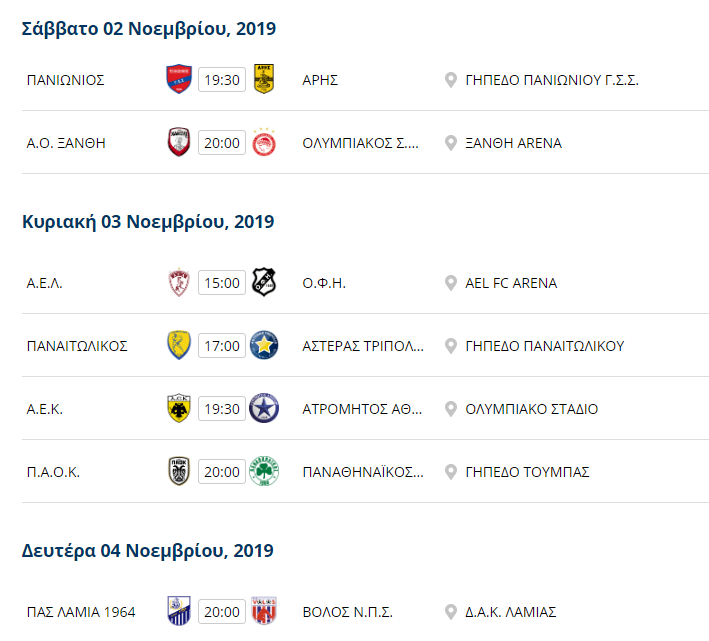Viewport: 709px width, 641px height.
Task: Click the 19:30 ΠΑΝΙΩΝΙΟΣ–ΑΡΗΣ time box
Action: tap(222, 80)
